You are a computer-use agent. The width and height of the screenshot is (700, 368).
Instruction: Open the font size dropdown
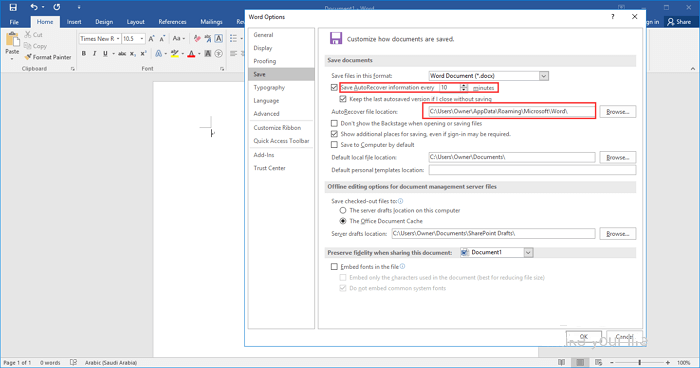[x=142, y=39]
